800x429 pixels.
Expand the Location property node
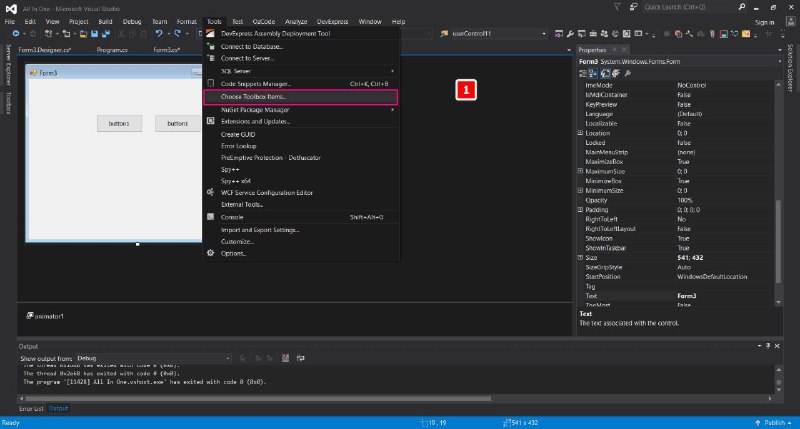tap(580, 133)
